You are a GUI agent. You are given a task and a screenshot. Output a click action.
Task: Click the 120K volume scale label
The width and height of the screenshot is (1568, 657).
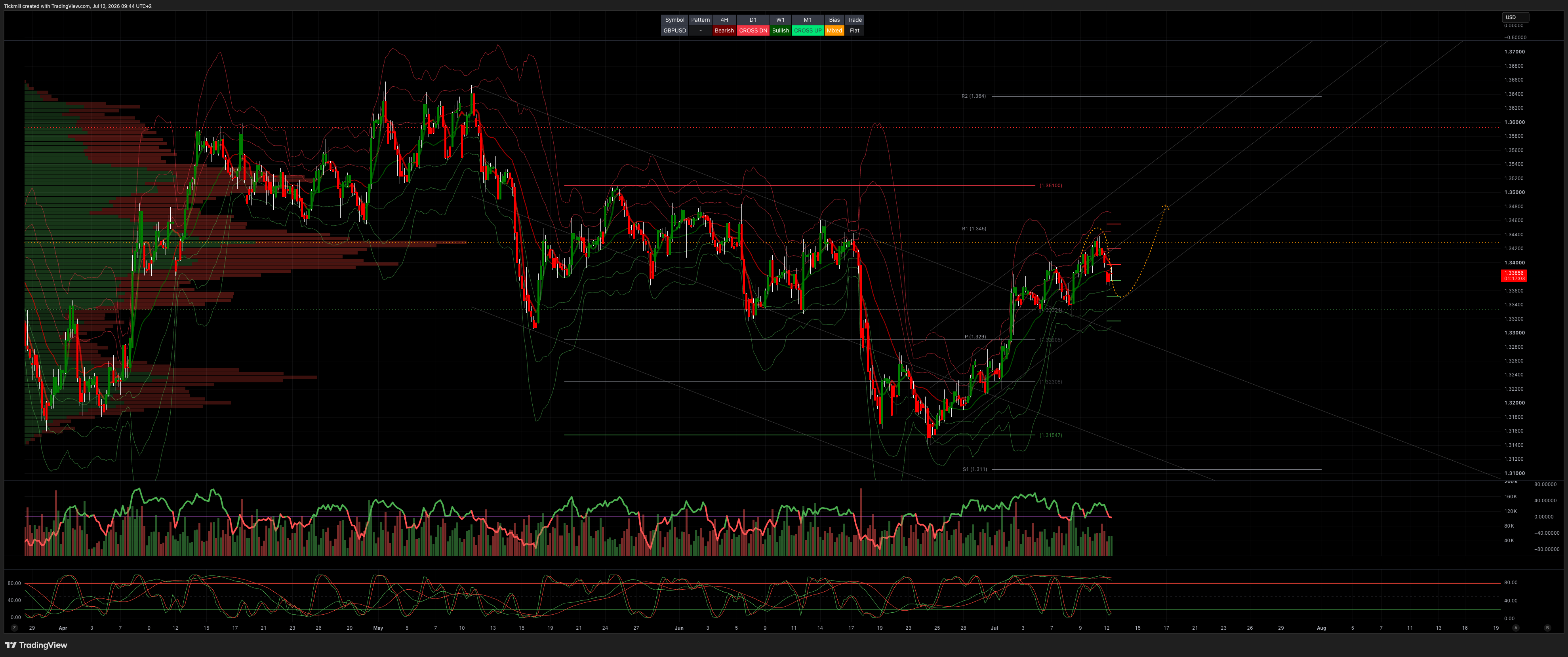1510,511
